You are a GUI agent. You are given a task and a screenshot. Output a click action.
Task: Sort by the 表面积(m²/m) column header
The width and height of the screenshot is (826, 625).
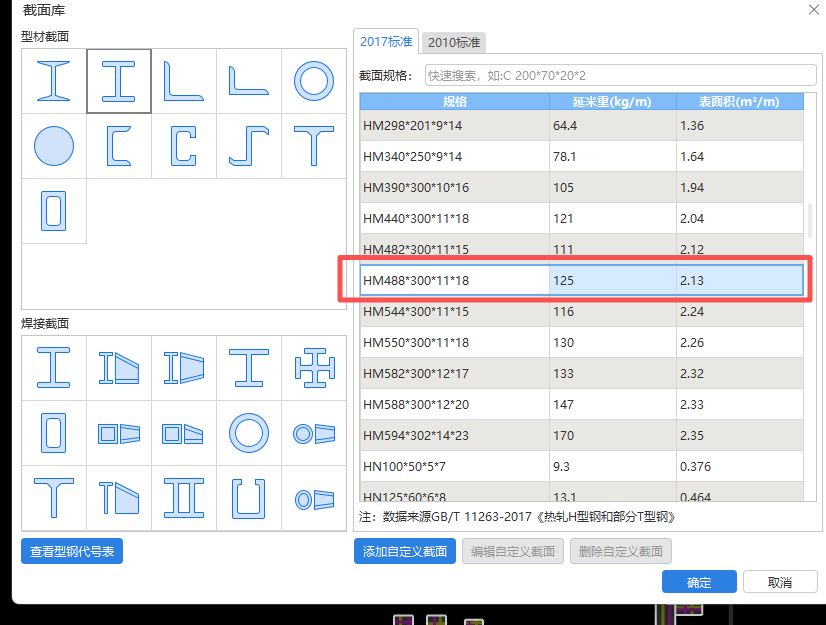coord(740,102)
